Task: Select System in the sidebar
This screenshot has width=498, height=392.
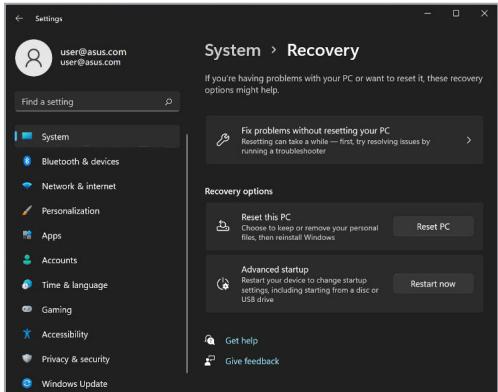Action: (97, 137)
